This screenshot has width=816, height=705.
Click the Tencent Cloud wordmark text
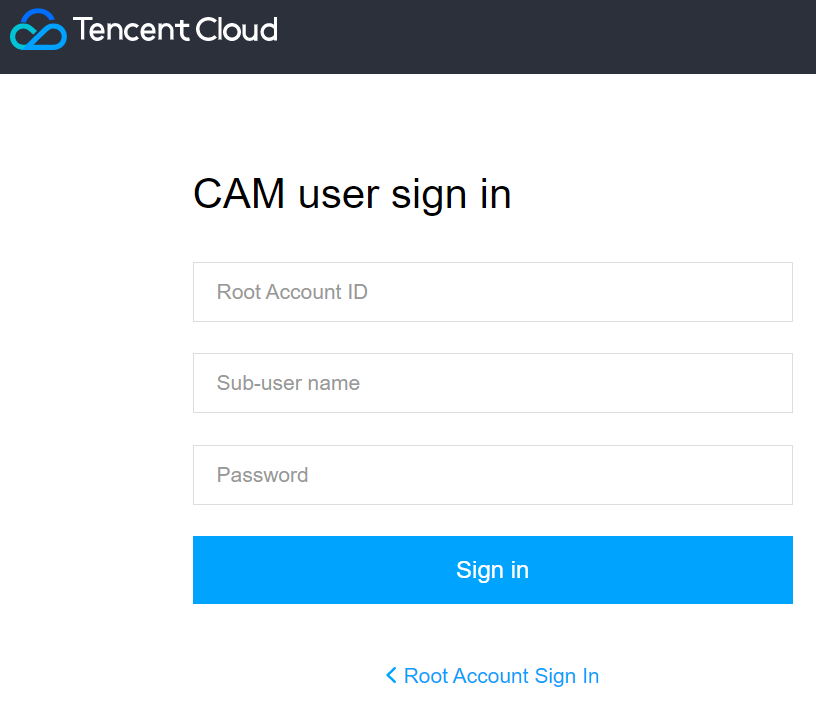175,29
